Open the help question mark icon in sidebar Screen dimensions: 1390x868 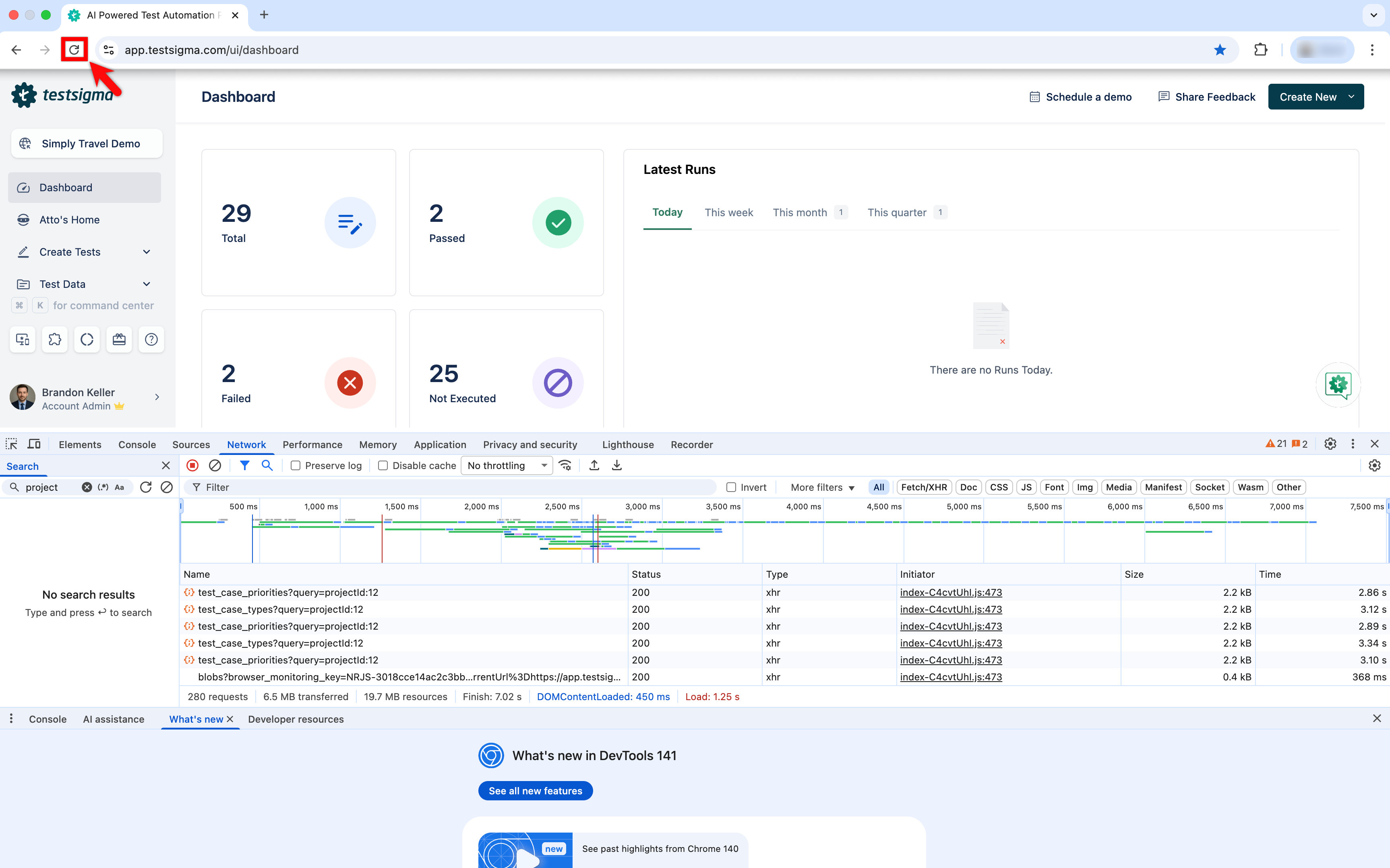pos(151,340)
